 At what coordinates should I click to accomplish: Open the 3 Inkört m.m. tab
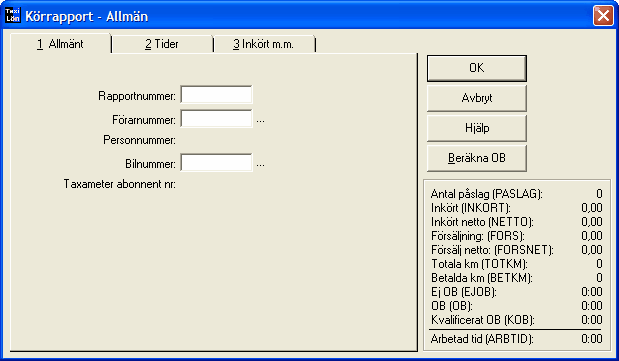pyautogui.click(x=263, y=44)
